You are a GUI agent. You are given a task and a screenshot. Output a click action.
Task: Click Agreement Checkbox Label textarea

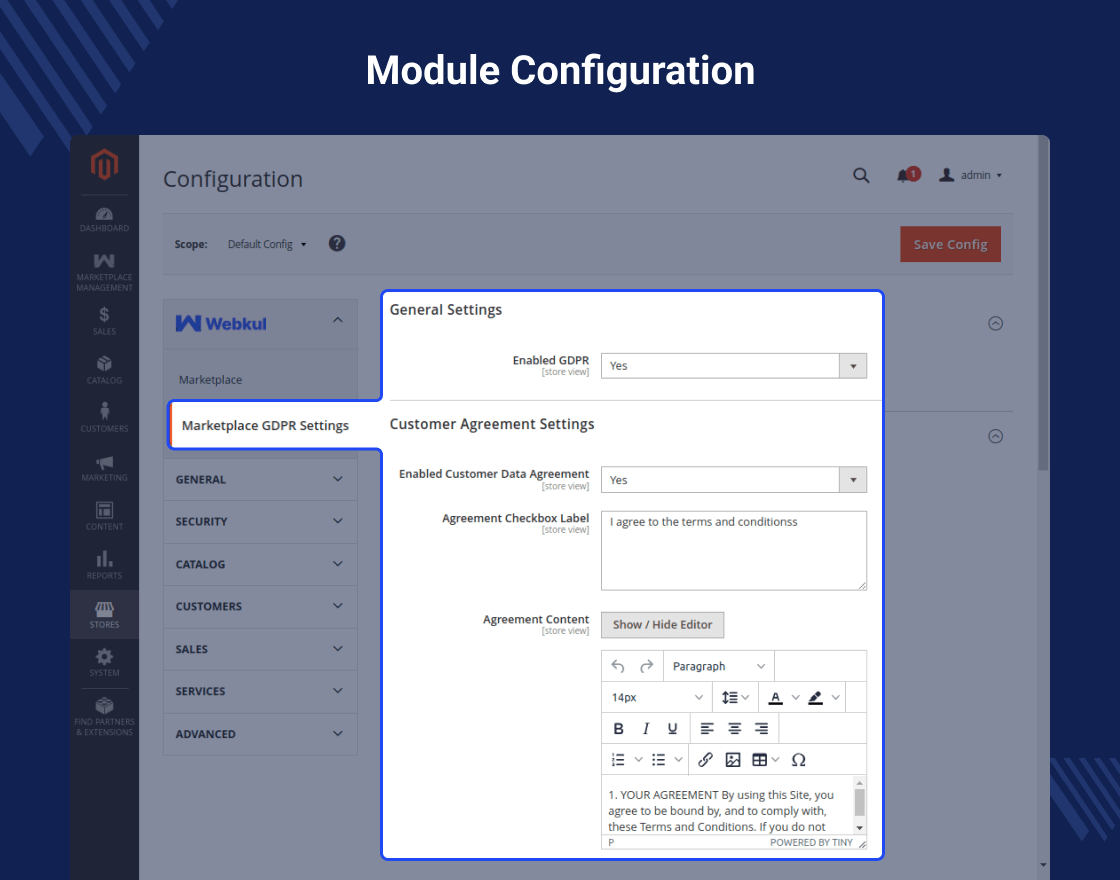pos(734,551)
